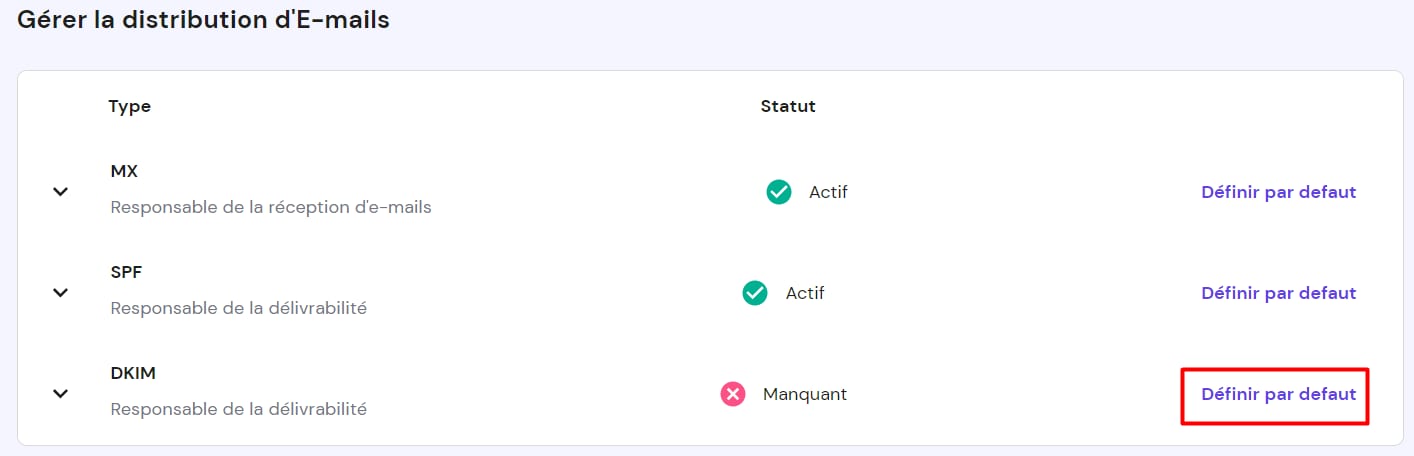Click the 'Actif' status text for SPF
Image resolution: width=1414 pixels, height=456 pixels.
point(805,293)
